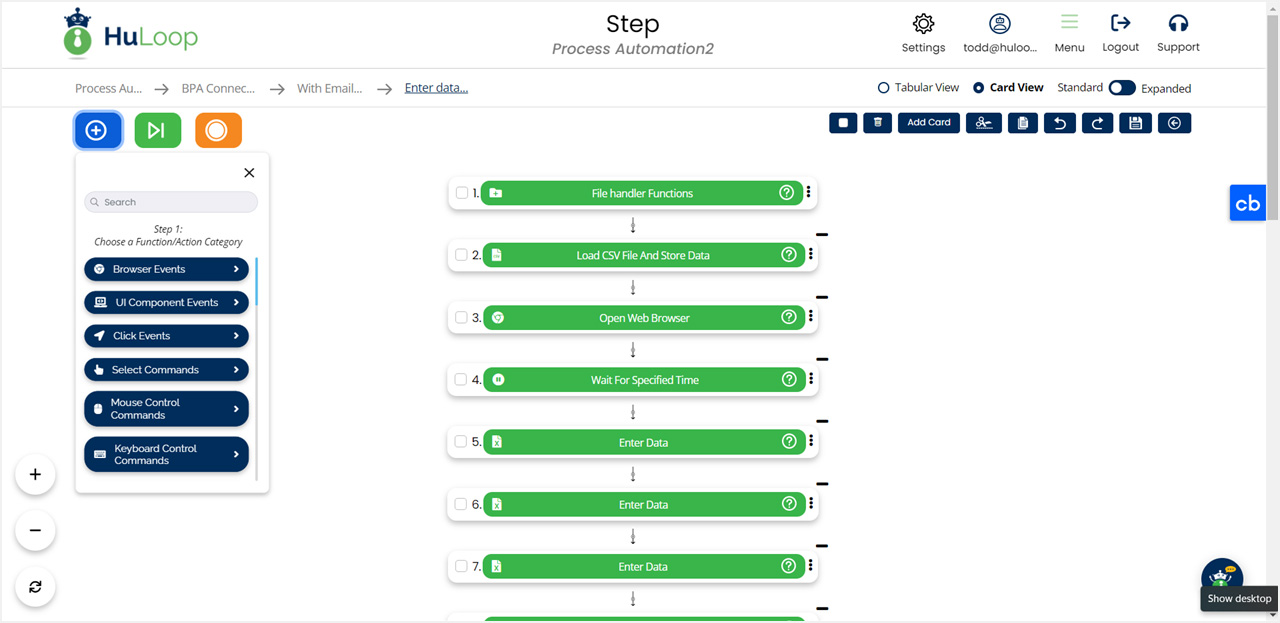Duplicate cards using the copy icon

pos(1022,122)
